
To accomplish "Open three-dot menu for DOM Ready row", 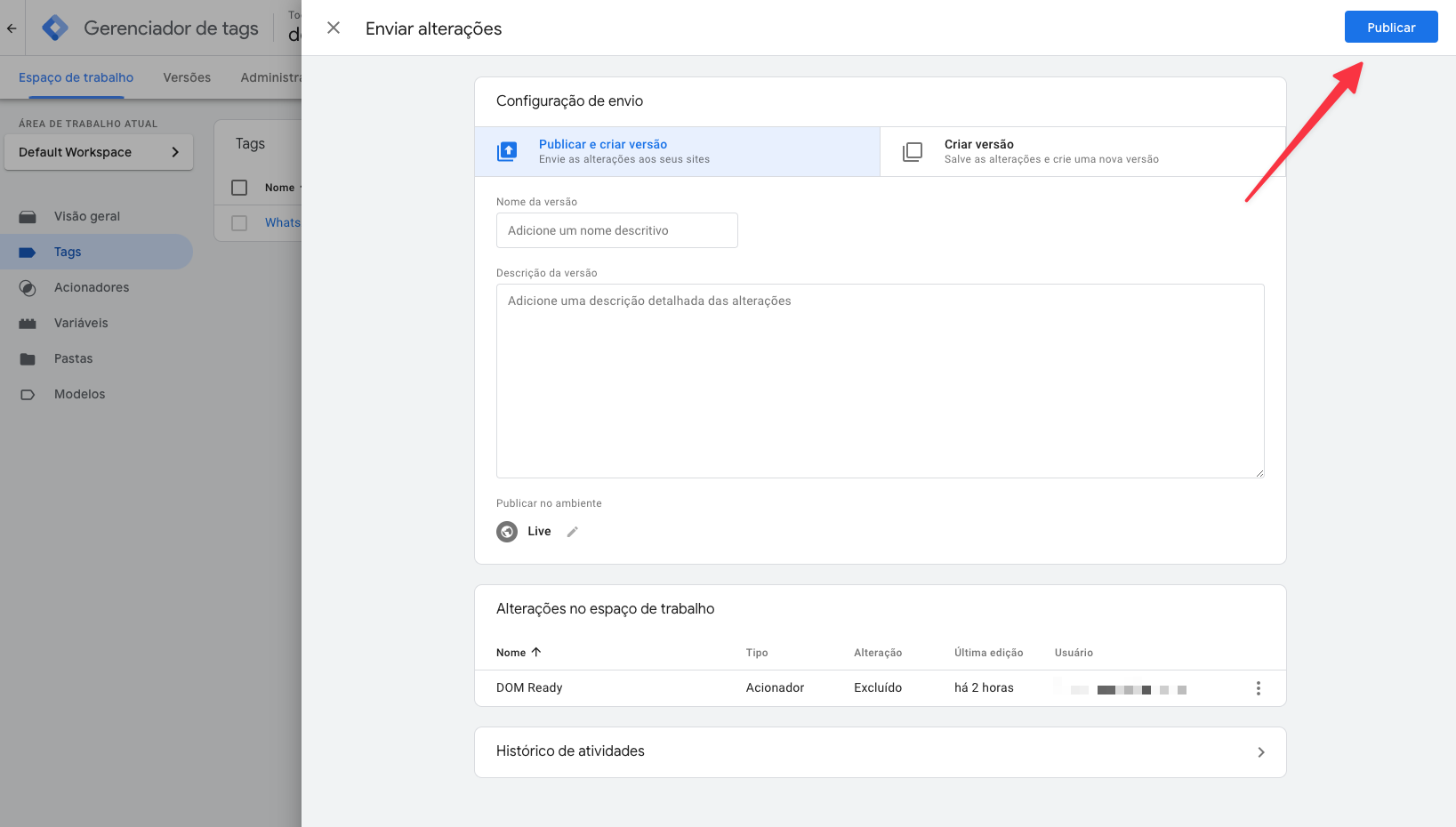I will tap(1258, 688).
